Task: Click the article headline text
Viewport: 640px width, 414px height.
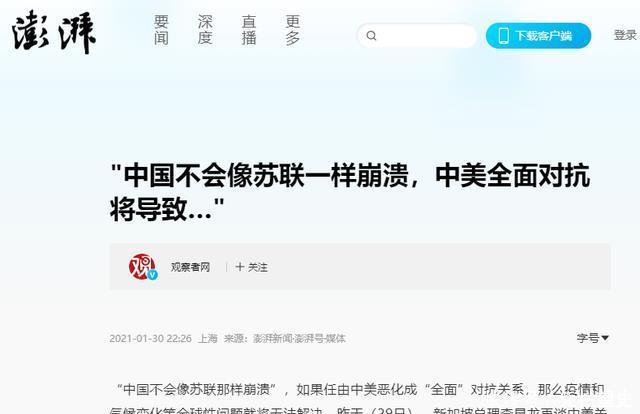Action: pos(350,192)
